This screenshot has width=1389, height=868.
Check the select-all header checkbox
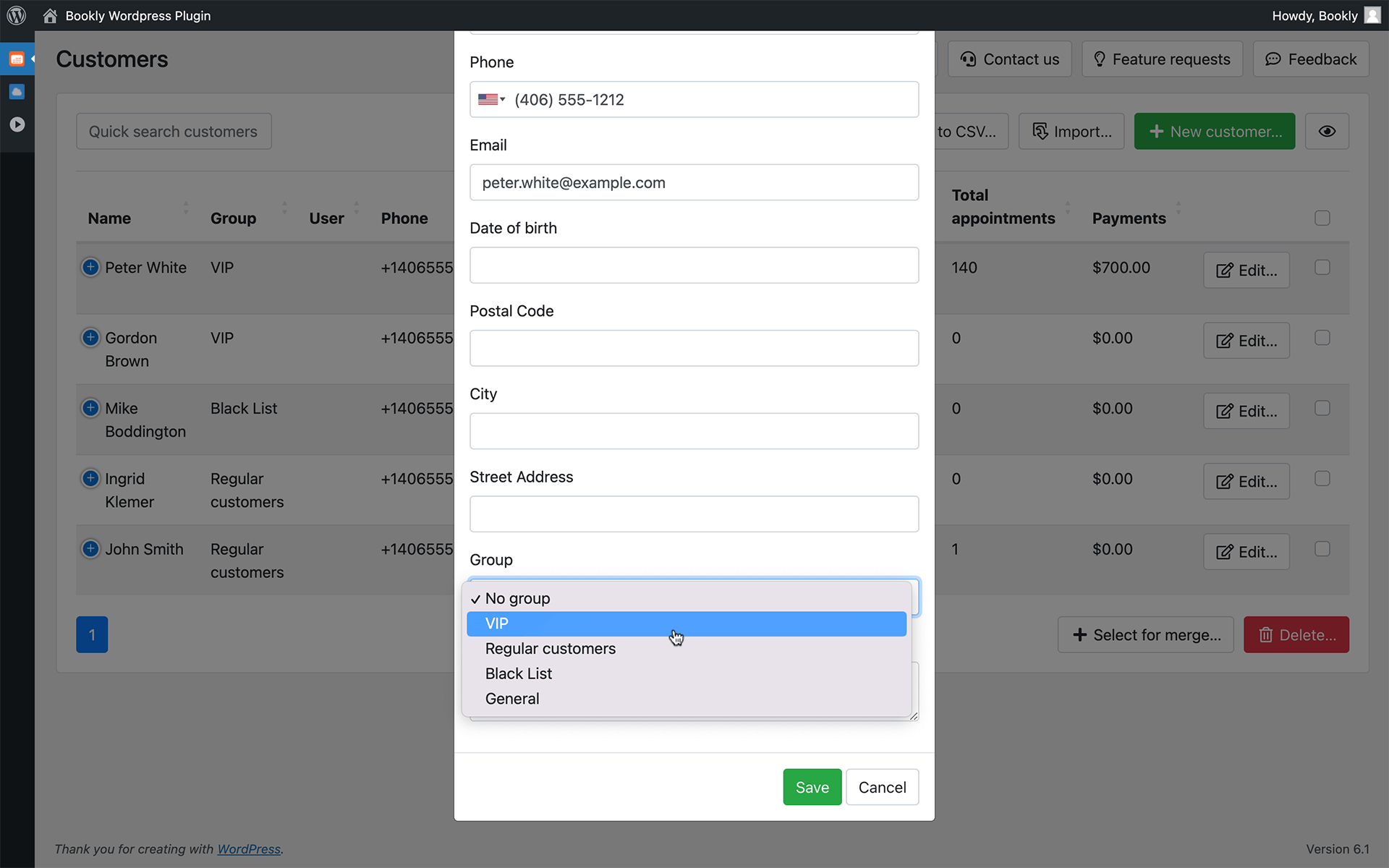(1322, 218)
